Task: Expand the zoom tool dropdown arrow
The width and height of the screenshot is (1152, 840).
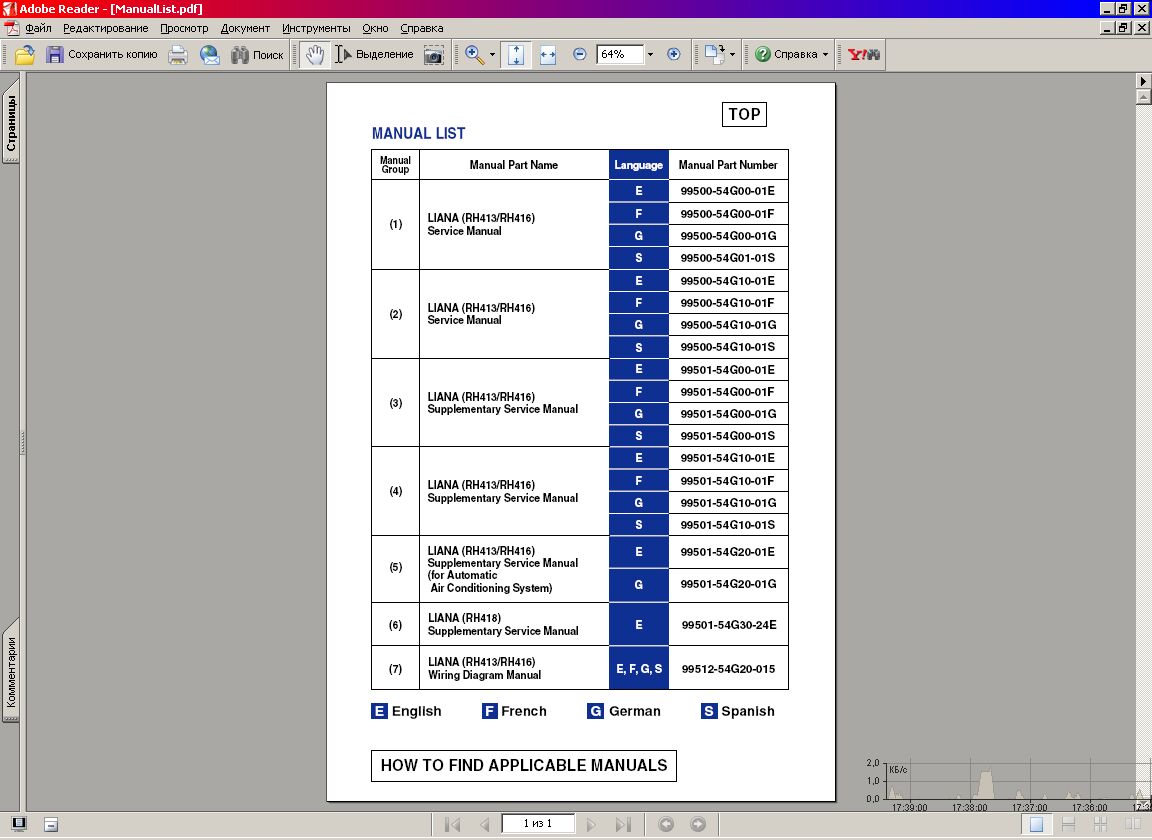Action: coord(492,54)
